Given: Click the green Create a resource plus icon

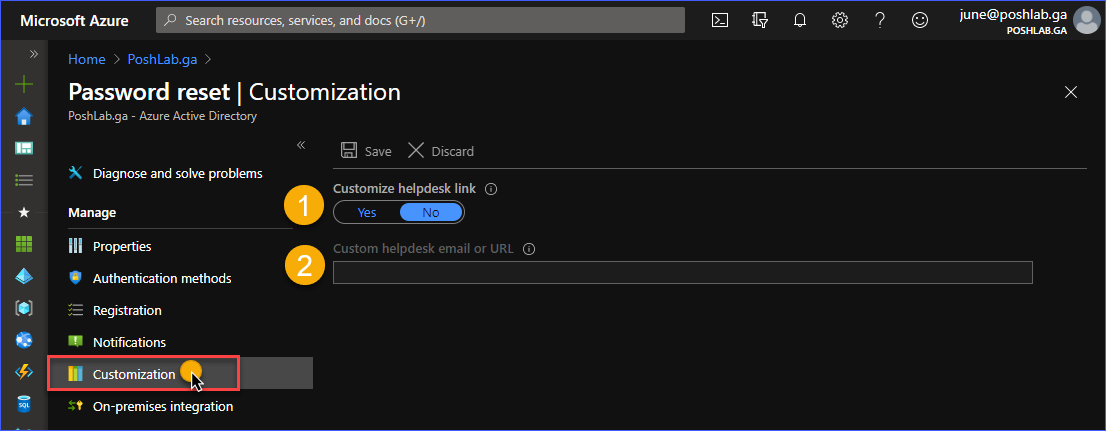Looking at the screenshot, I should 24,85.
